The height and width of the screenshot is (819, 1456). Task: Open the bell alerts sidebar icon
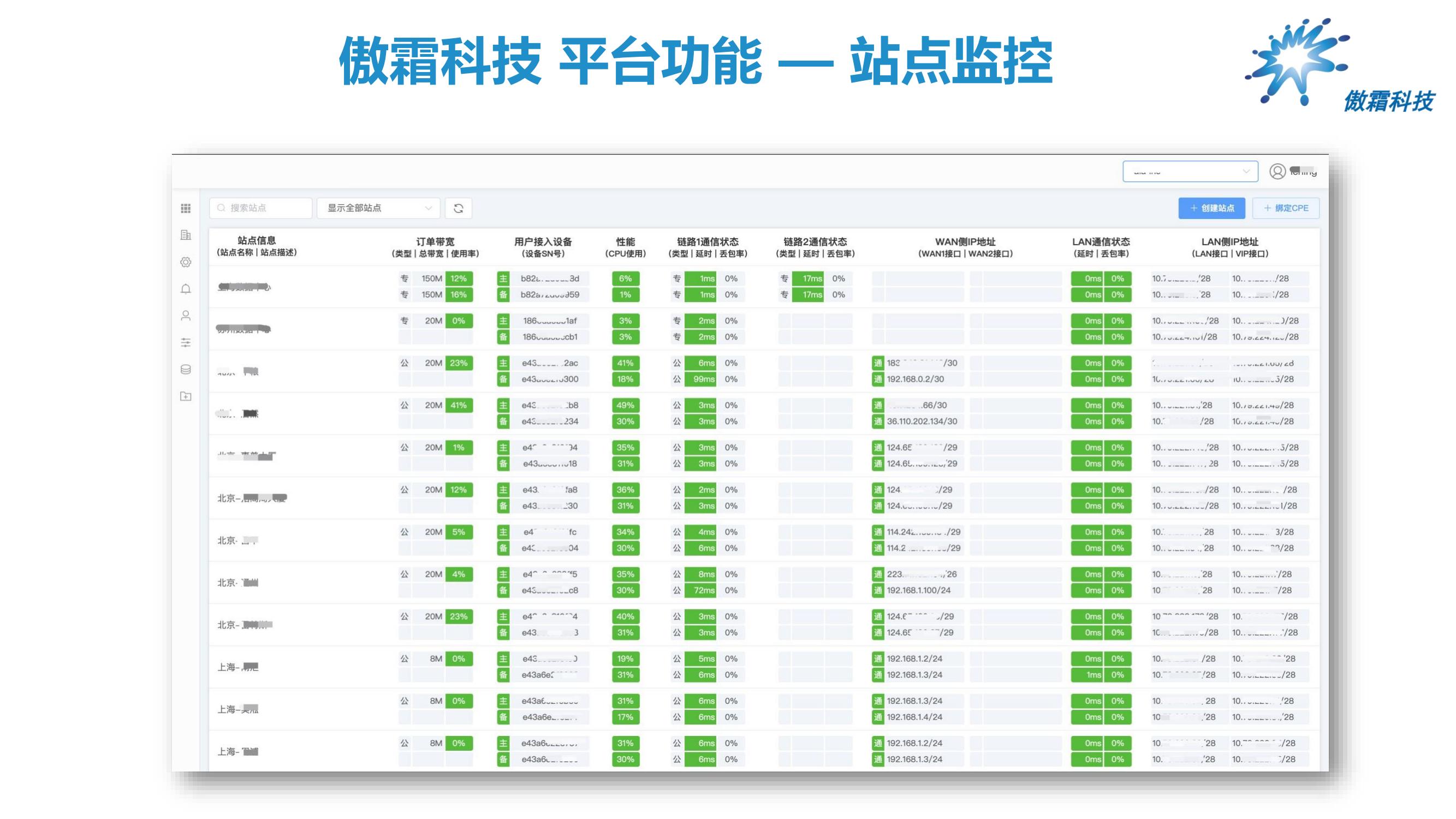tap(186, 289)
